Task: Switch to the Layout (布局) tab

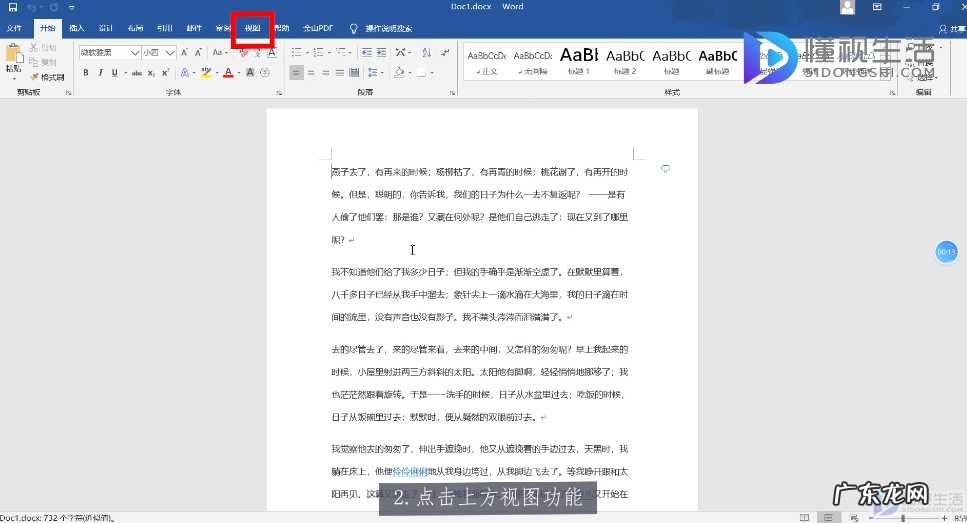Action: pyautogui.click(x=135, y=28)
